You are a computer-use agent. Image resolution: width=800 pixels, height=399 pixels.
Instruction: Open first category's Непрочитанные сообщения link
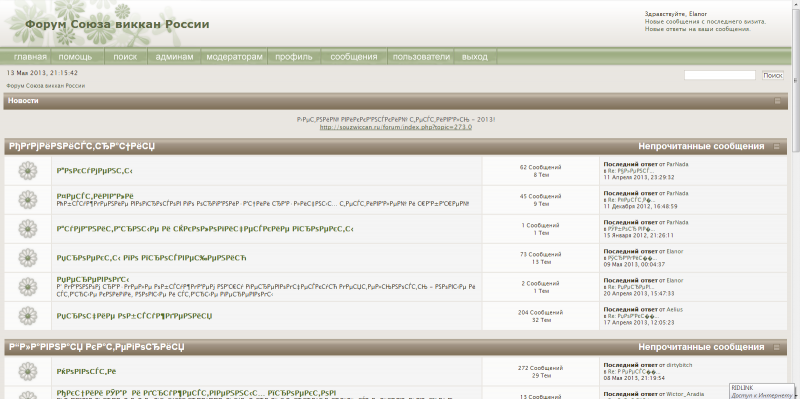tap(701, 147)
